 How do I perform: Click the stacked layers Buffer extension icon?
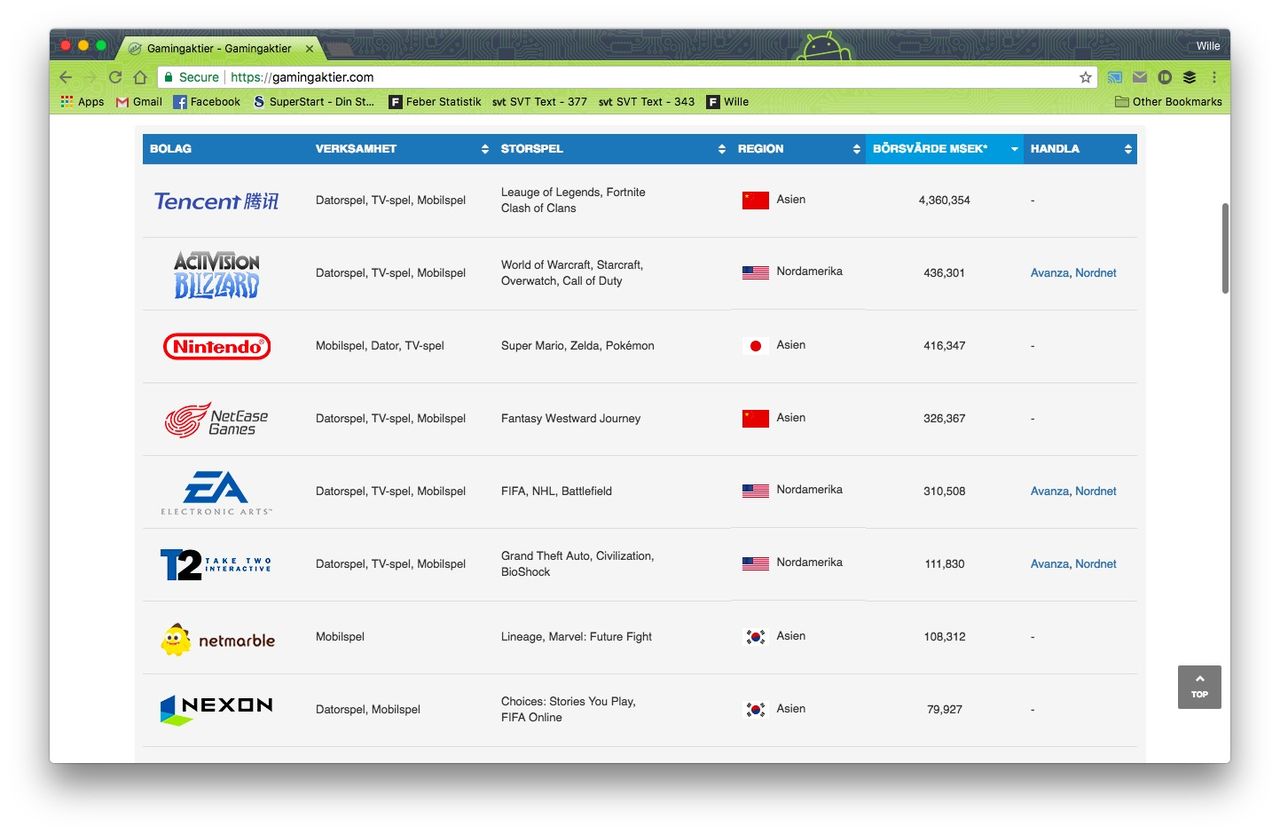point(1189,77)
